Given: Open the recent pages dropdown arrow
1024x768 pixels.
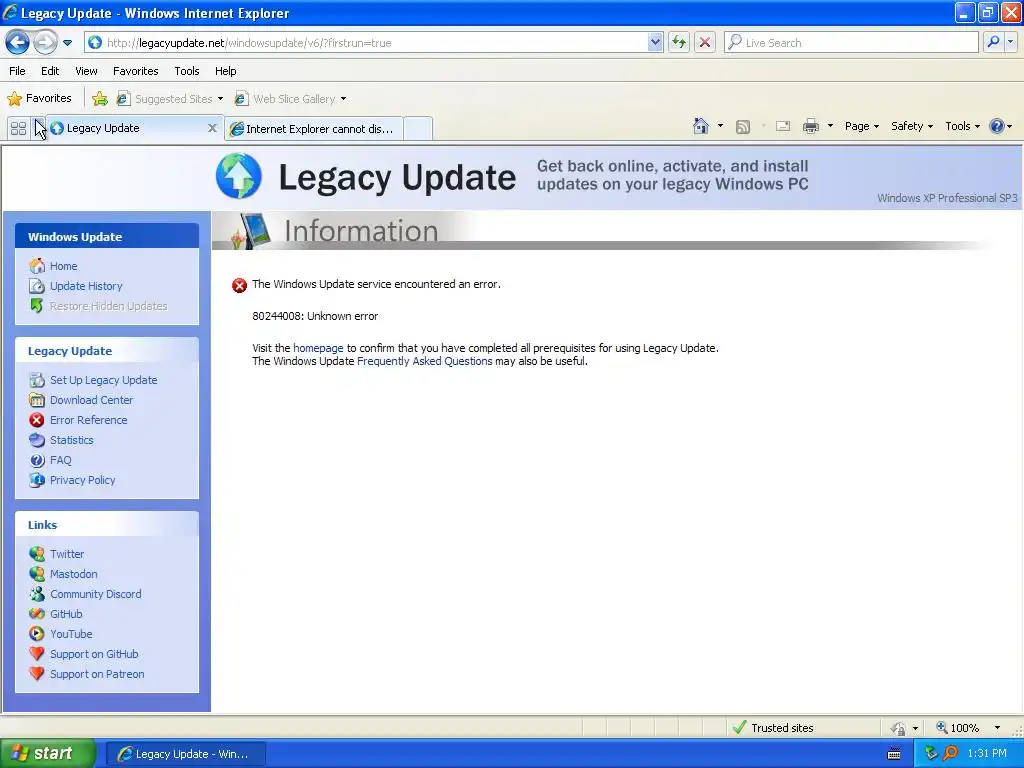Looking at the screenshot, I should tap(67, 43).
